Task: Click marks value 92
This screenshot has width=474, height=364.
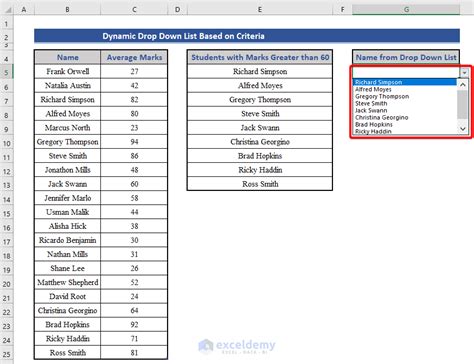Action: 134,324
